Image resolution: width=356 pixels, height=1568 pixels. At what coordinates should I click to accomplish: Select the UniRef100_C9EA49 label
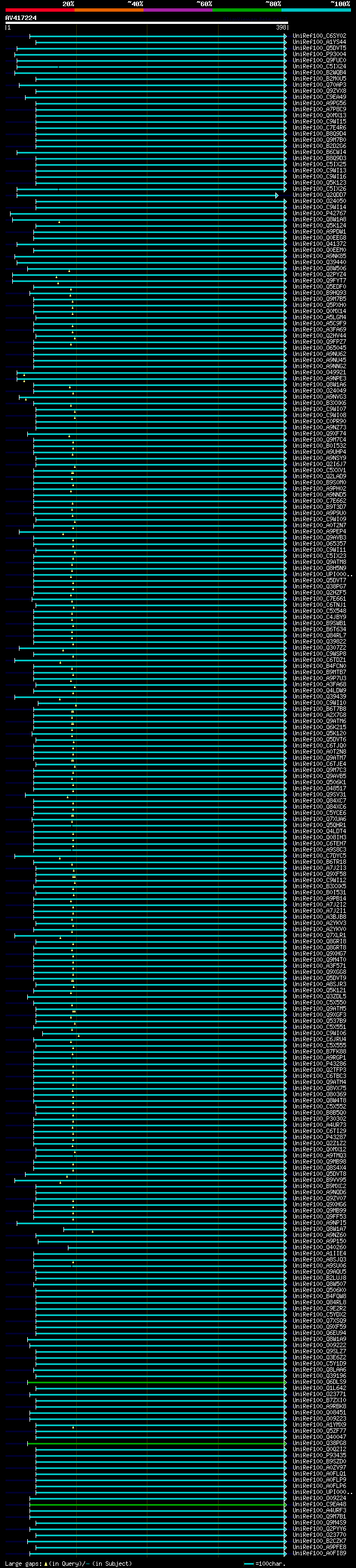pyautogui.click(x=319, y=97)
